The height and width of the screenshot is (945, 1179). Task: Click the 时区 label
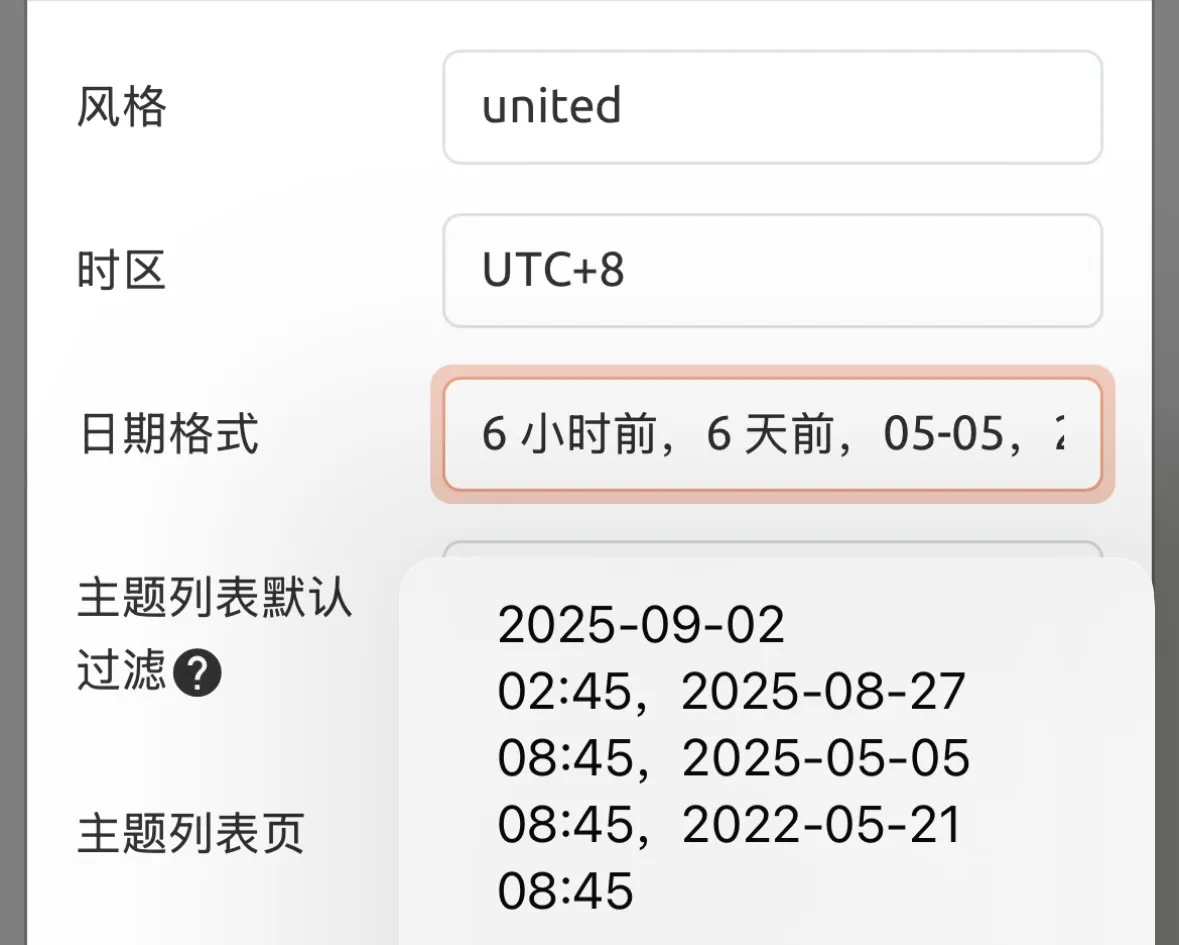coord(121,271)
